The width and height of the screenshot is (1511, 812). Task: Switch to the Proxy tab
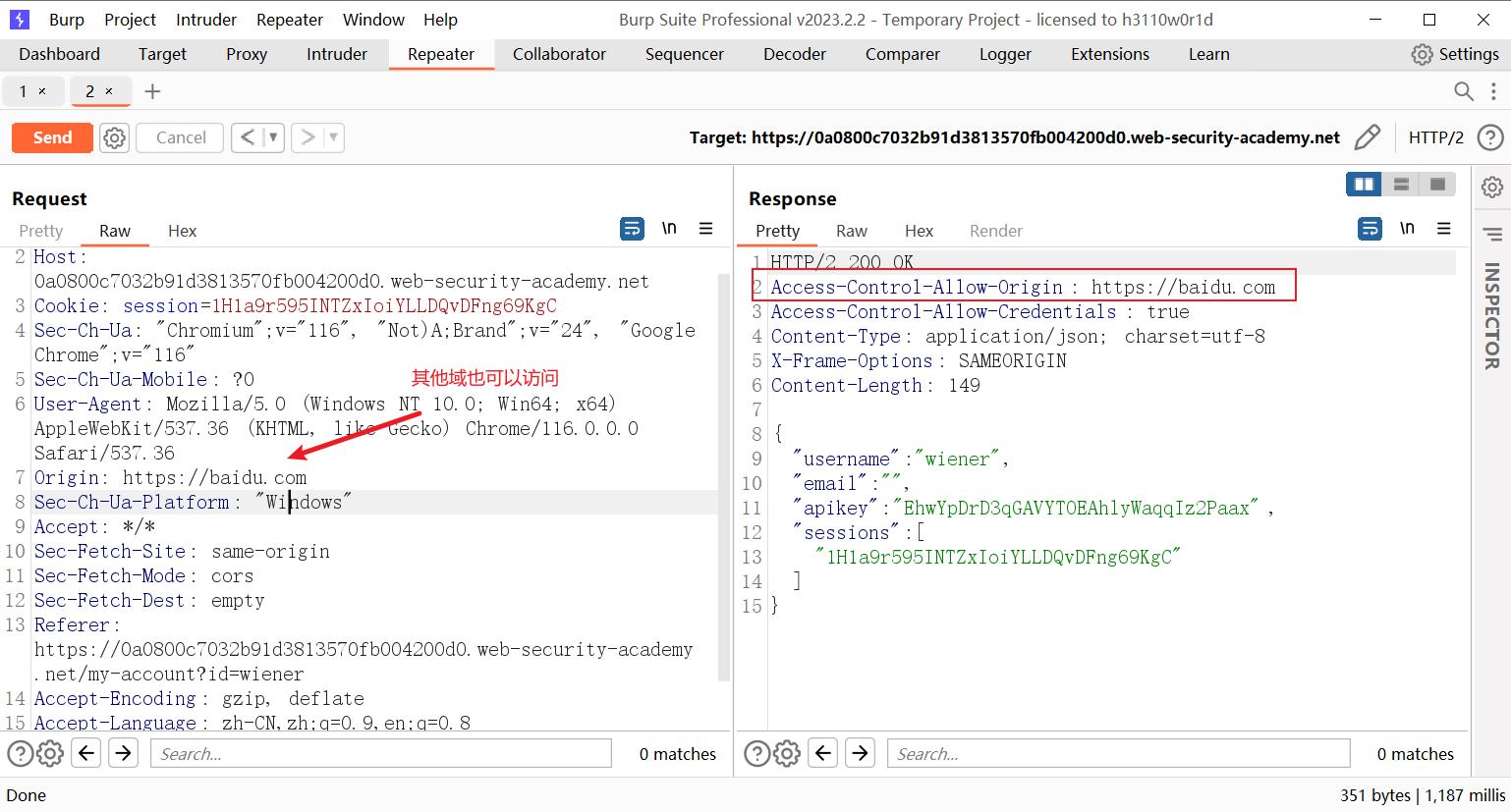(247, 54)
